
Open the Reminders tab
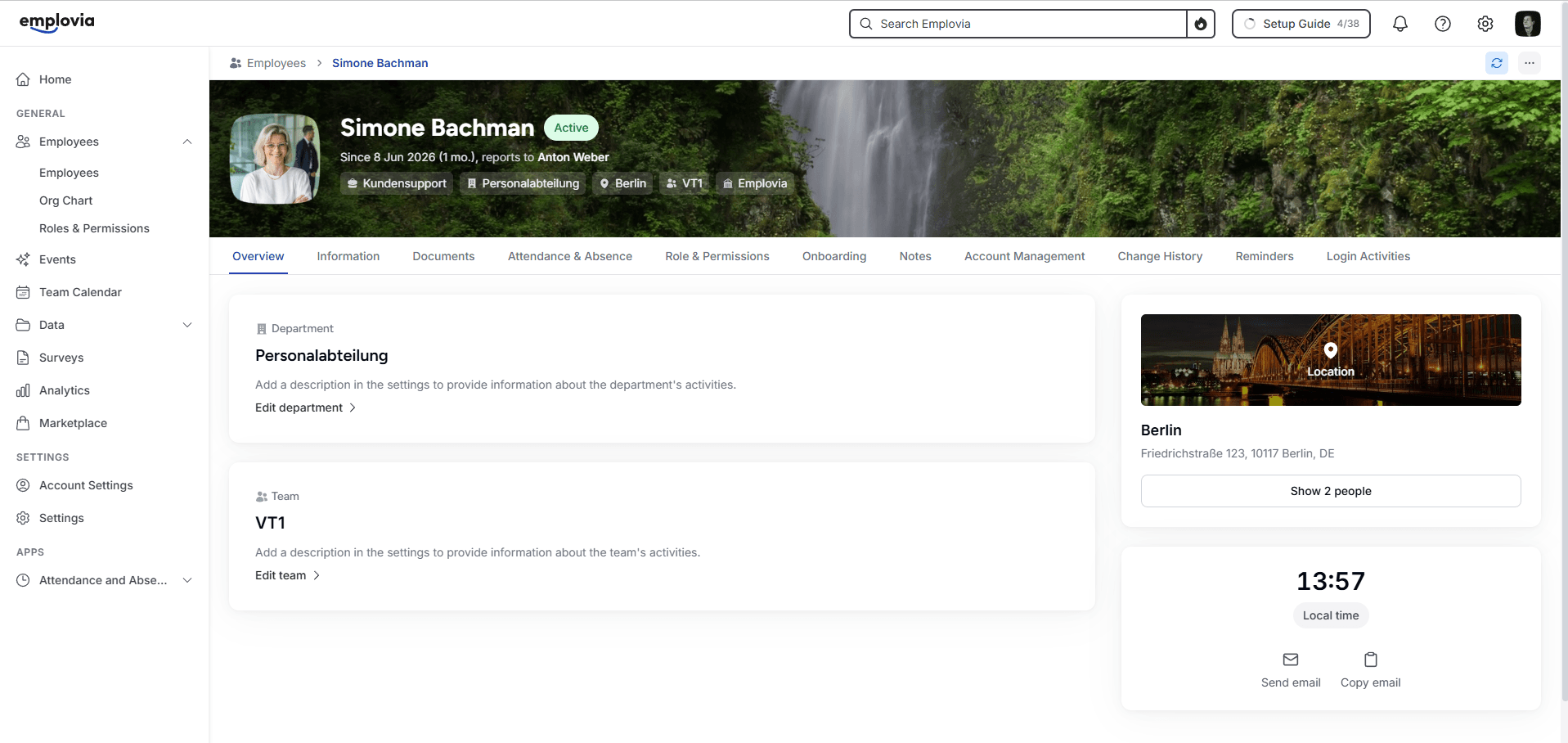coord(1265,256)
